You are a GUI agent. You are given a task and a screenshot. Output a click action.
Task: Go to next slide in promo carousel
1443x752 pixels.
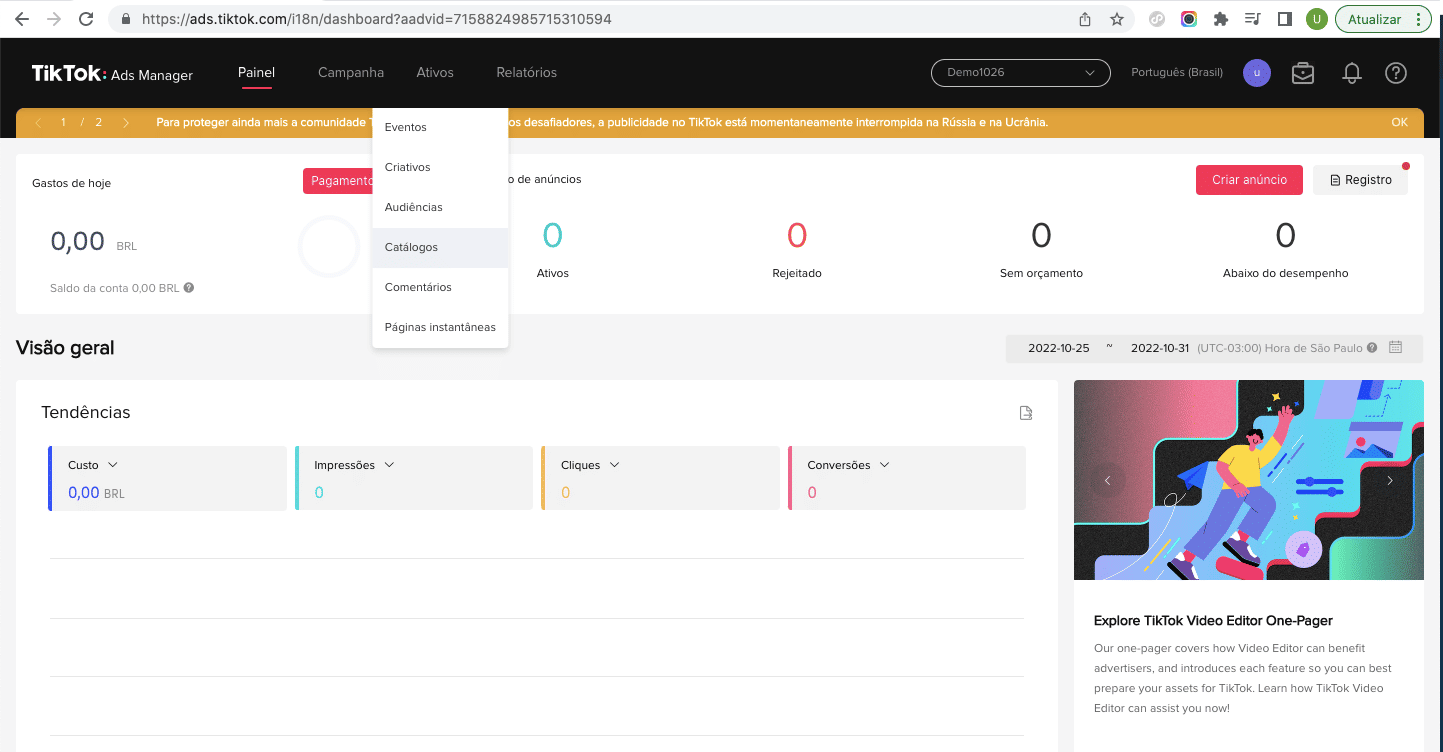[x=1389, y=480]
